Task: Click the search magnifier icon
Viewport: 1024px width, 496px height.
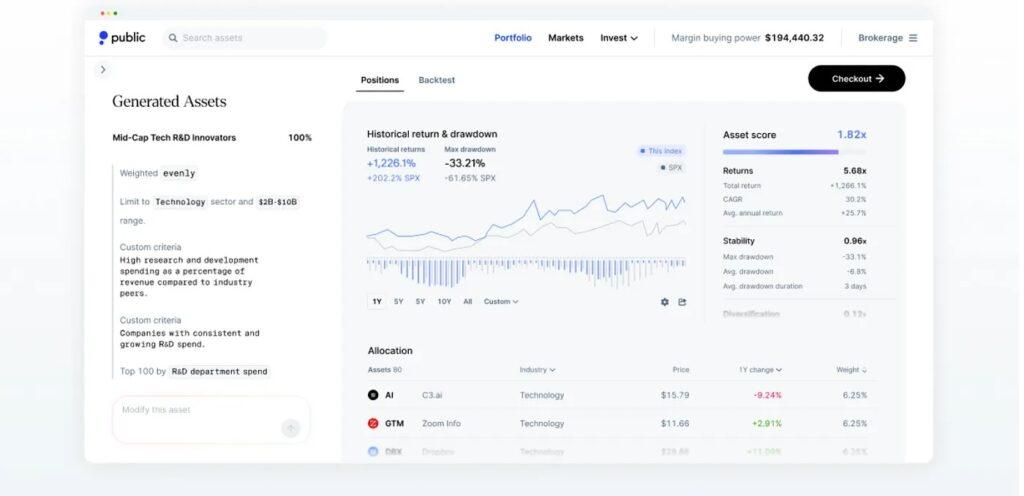Action: (x=173, y=38)
